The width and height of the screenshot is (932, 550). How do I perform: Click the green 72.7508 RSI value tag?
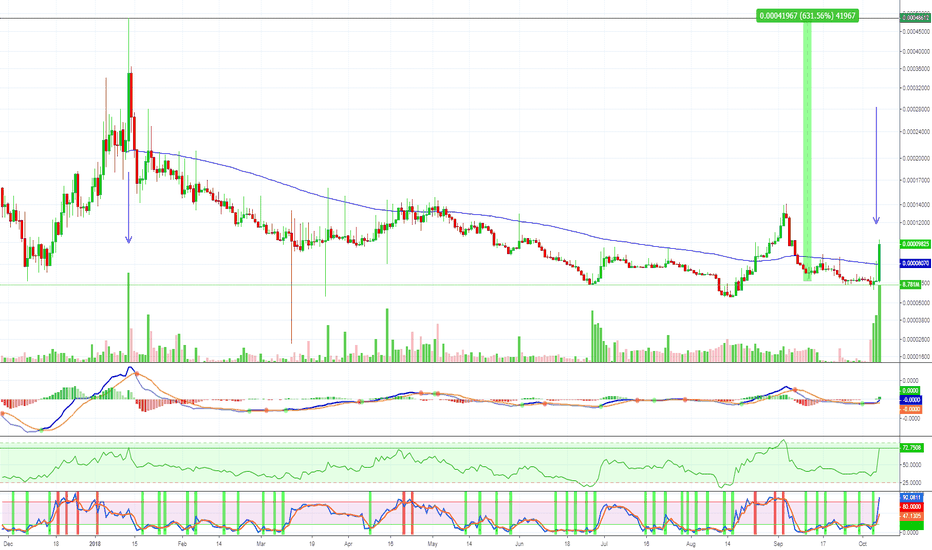point(912,448)
